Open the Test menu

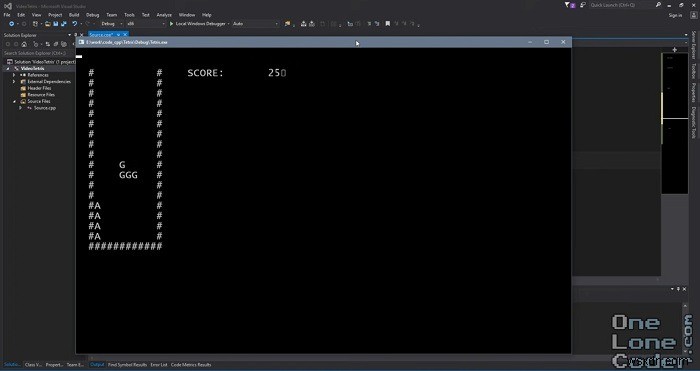[x=146, y=15]
